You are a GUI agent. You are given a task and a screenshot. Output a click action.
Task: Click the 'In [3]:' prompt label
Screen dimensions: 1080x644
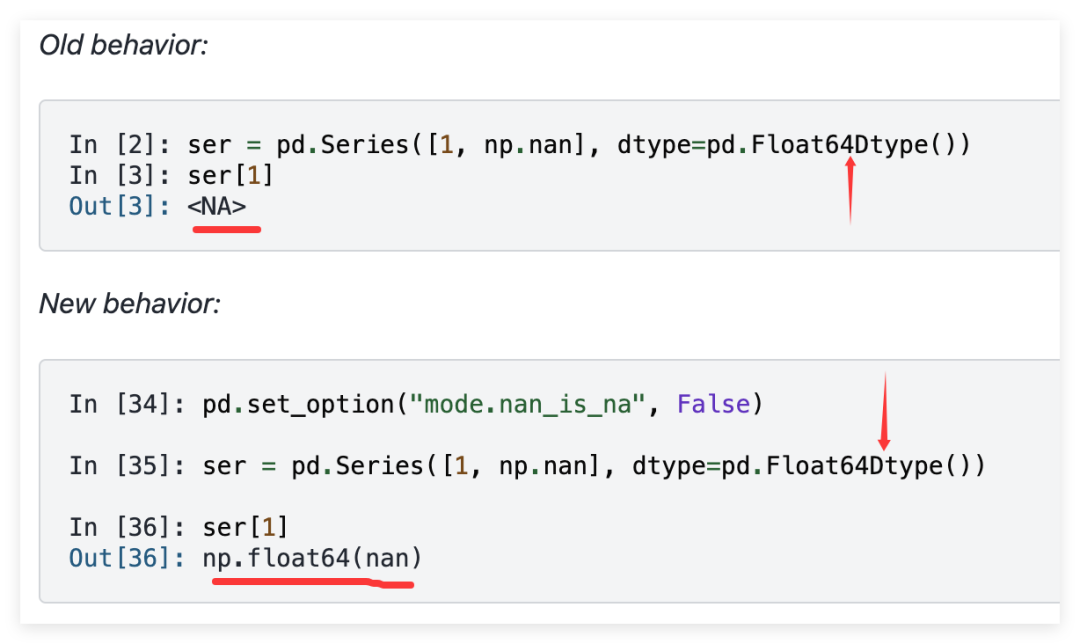120,176
